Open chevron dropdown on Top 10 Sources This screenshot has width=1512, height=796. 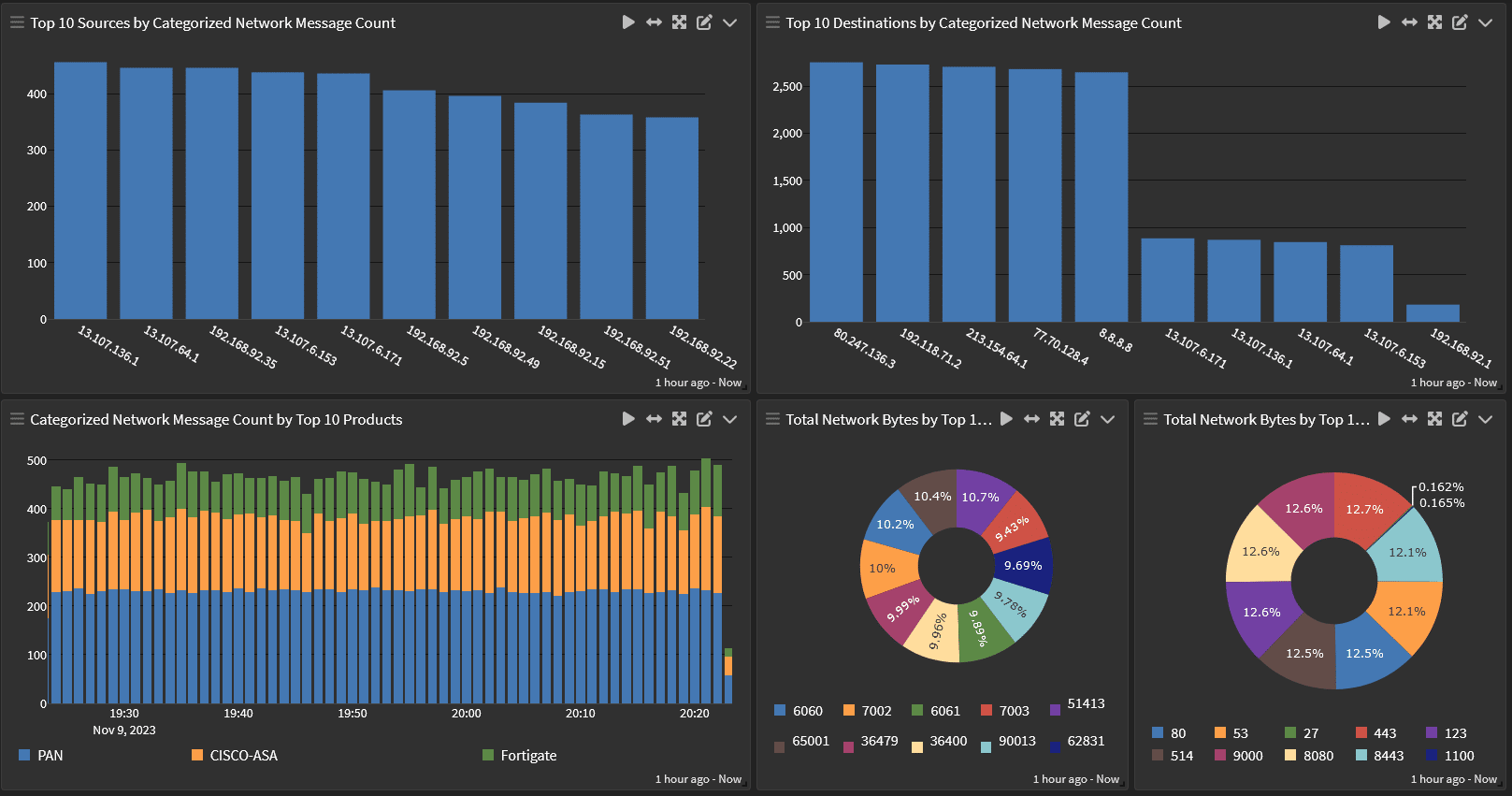[730, 22]
